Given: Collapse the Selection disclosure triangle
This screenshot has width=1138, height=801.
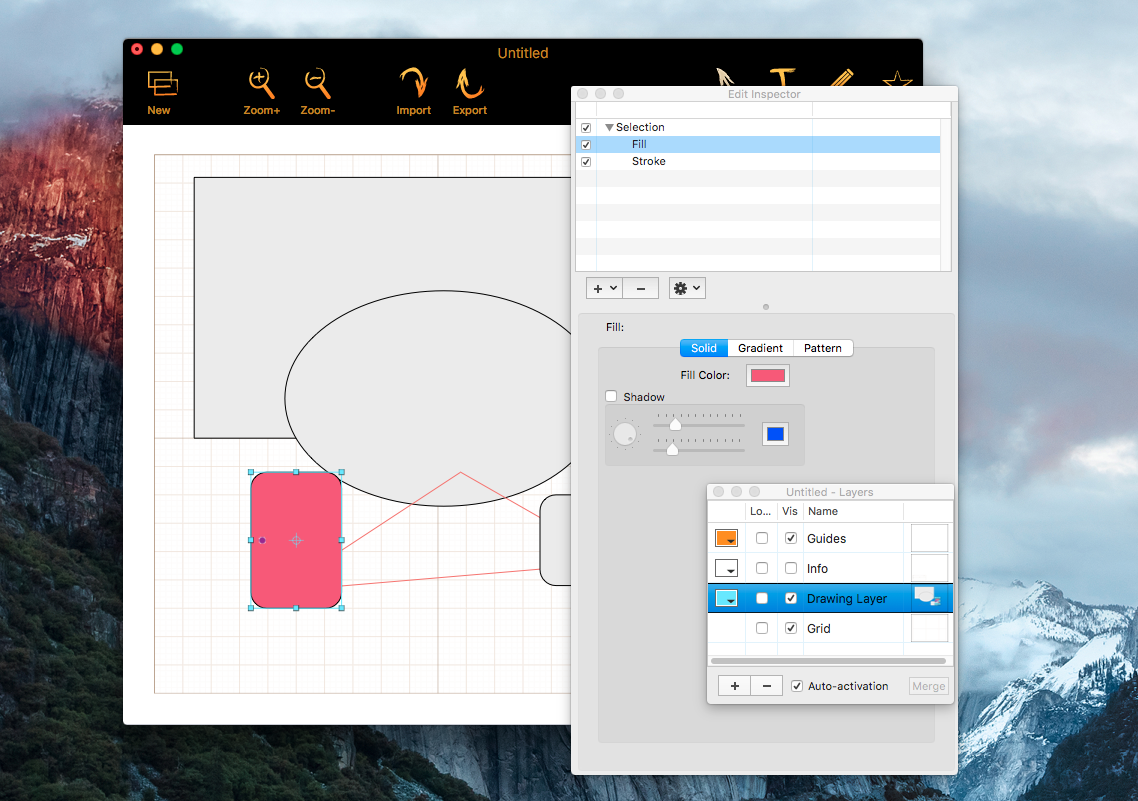Looking at the screenshot, I should click(x=609, y=128).
